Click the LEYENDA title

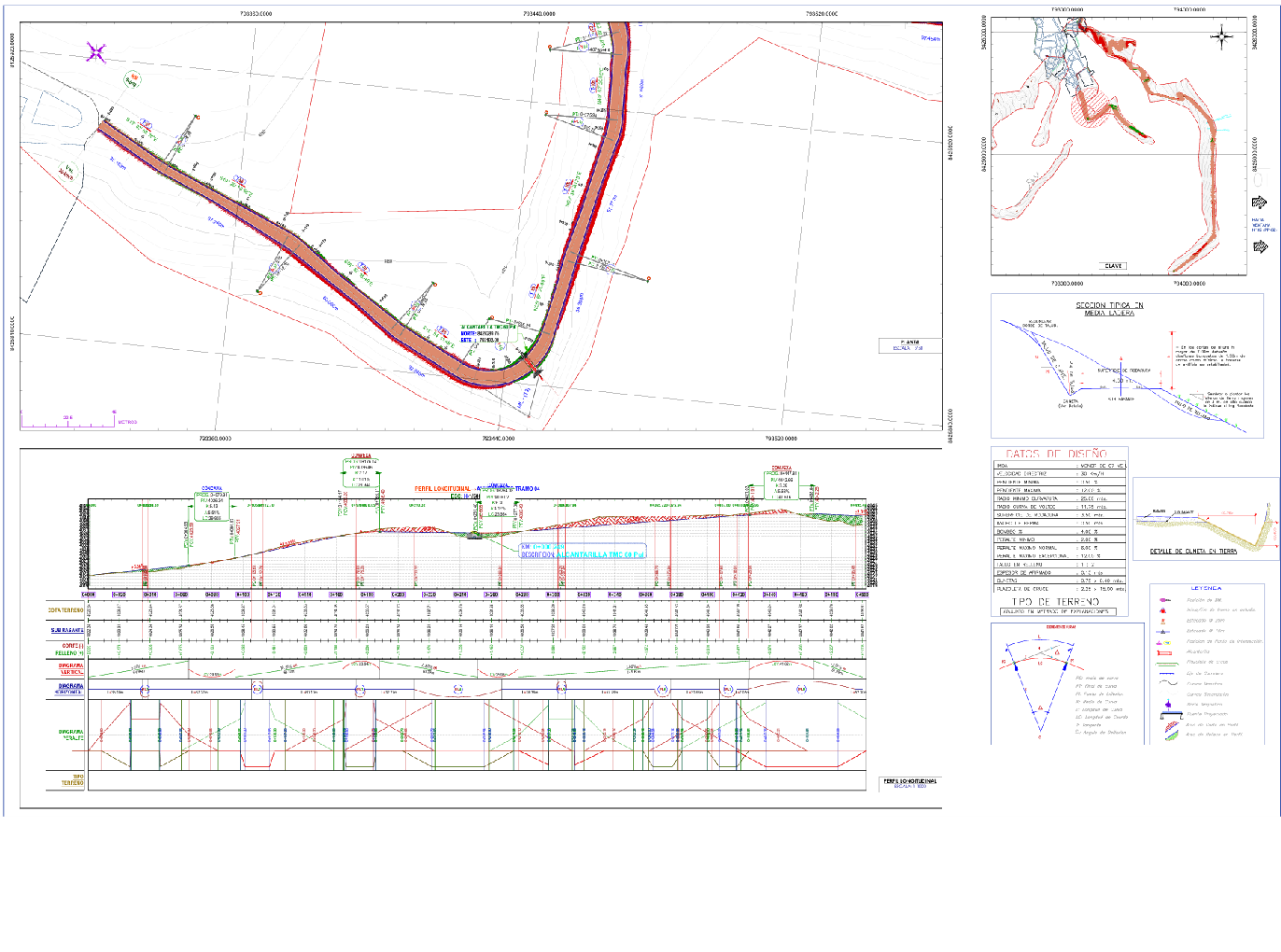click(1206, 588)
